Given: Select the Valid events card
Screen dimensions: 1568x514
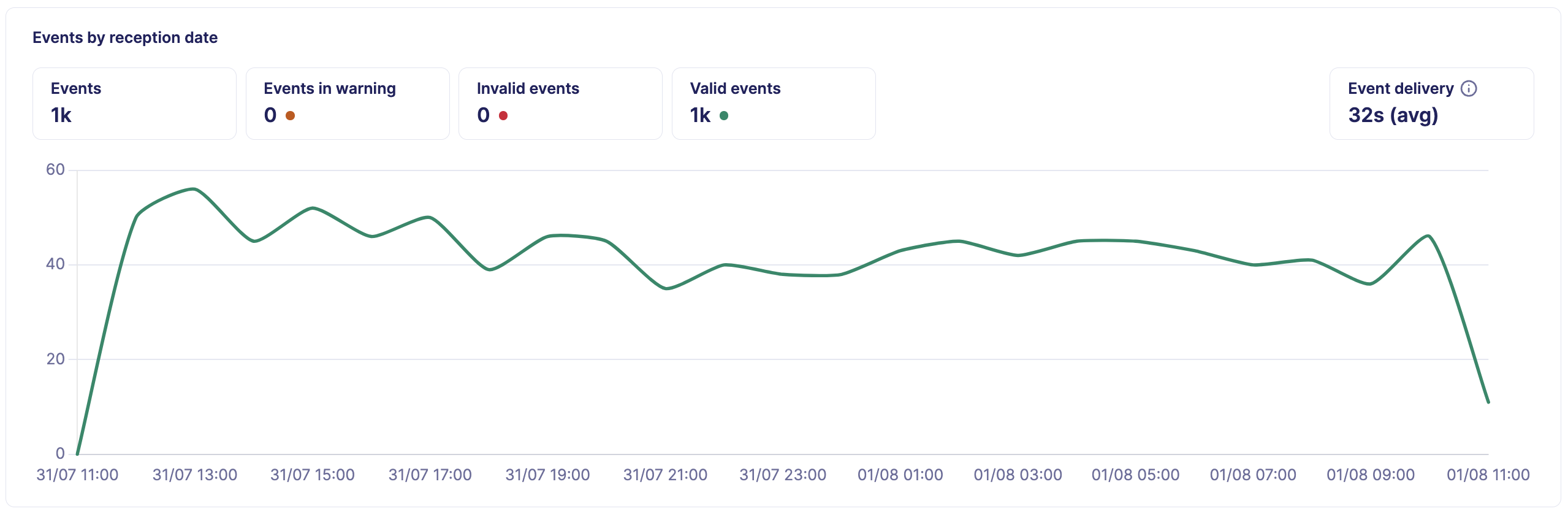Looking at the screenshot, I should 773,102.
